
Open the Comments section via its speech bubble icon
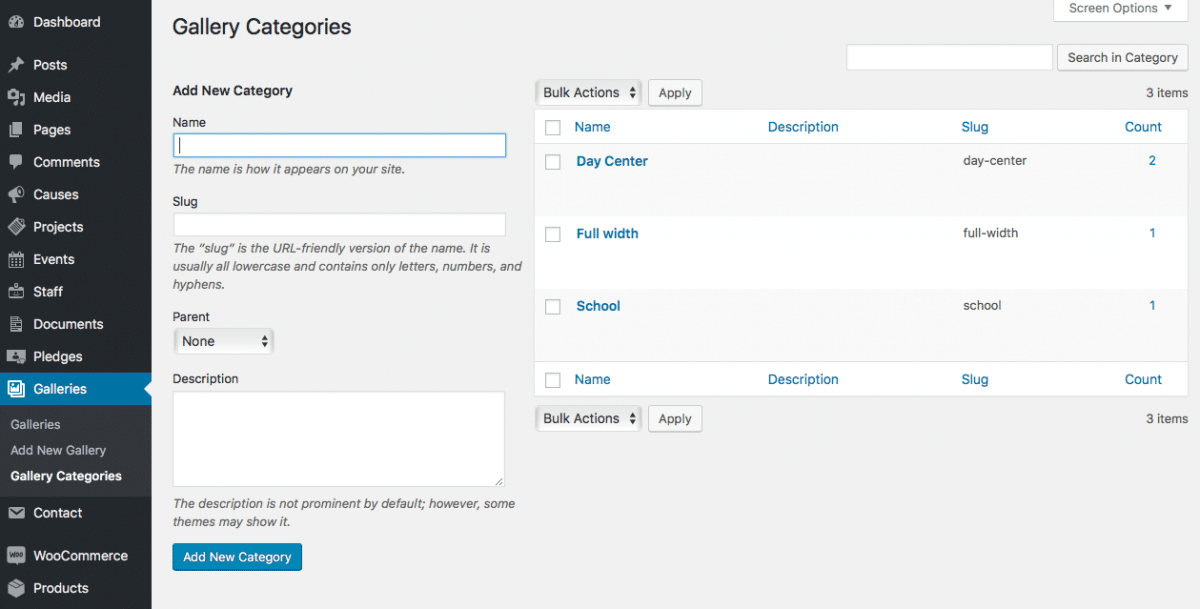point(18,161)
